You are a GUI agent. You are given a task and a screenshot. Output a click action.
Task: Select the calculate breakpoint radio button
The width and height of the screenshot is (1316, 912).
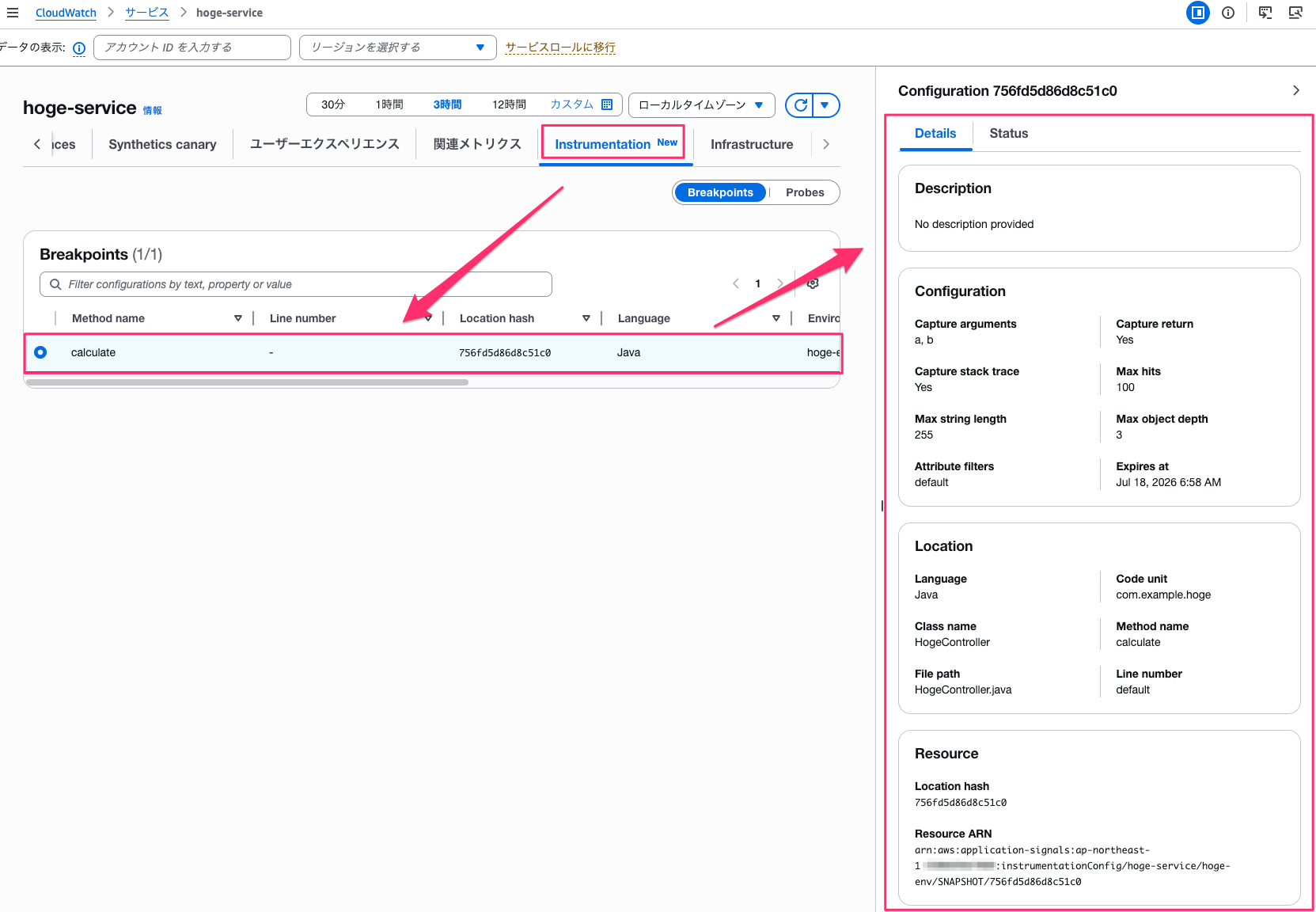40,352
